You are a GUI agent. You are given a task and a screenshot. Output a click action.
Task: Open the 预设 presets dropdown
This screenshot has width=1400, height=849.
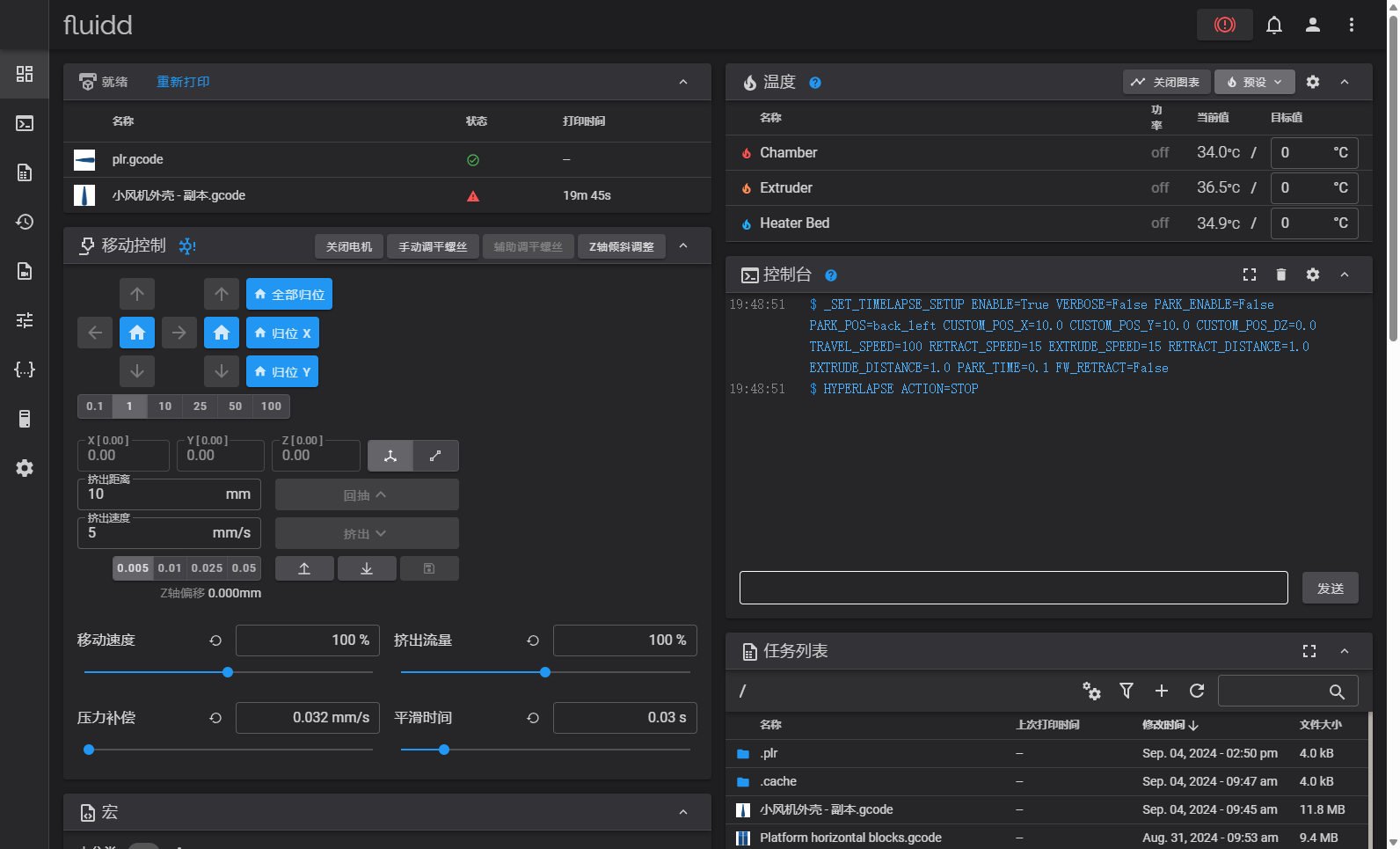pyautogui.click(x=1254, y=82)
